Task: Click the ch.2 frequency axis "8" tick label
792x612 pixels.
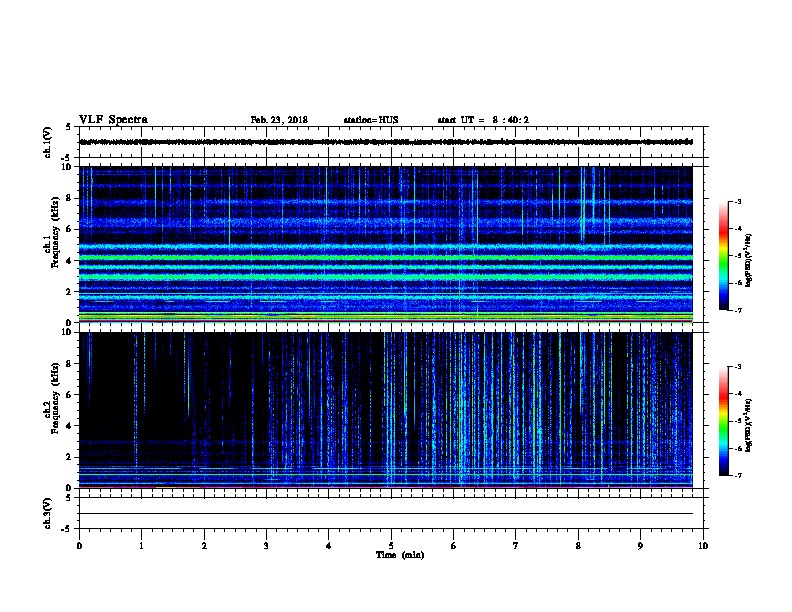Action: 69,364
